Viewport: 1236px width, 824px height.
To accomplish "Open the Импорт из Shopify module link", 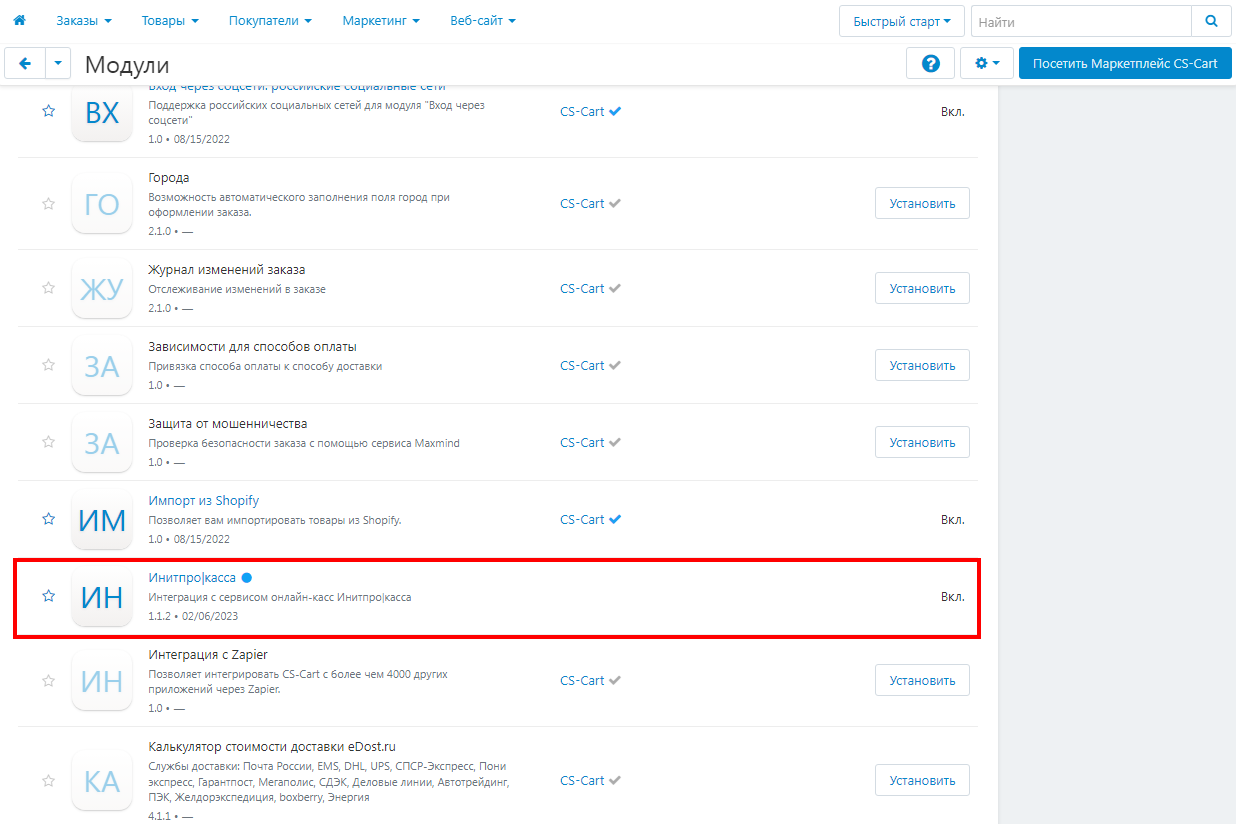I will [203, 501].
